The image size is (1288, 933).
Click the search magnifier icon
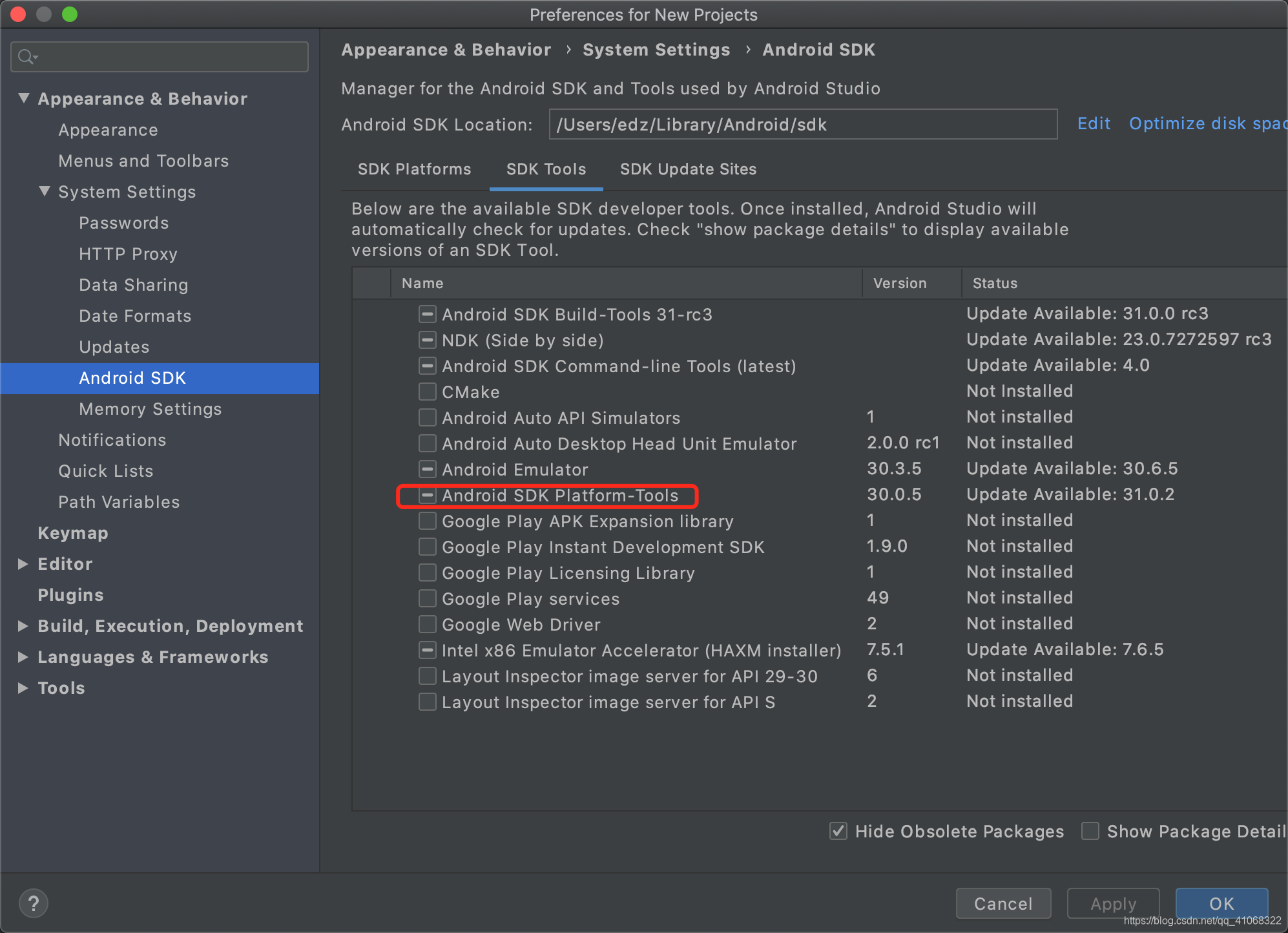27,57
